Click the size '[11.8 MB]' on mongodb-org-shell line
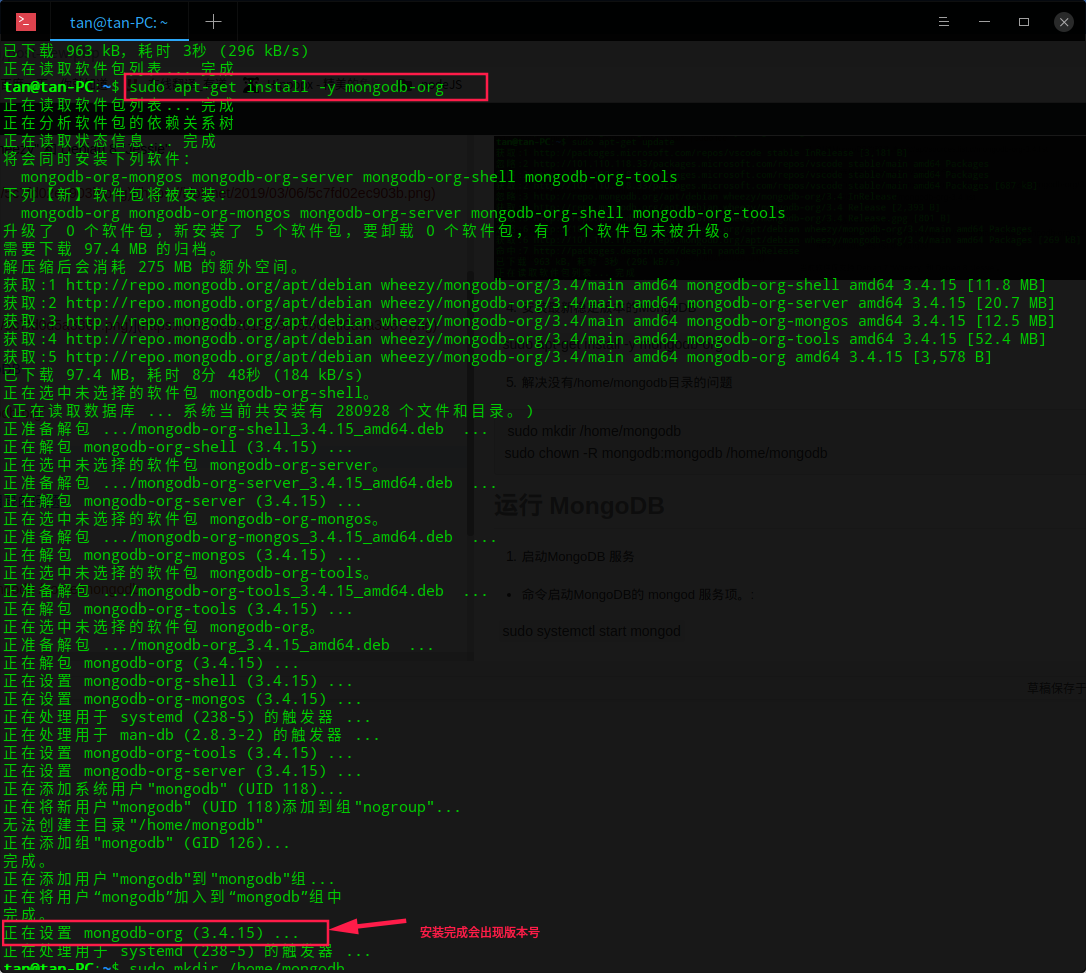The image size is (1086, 973). 1006,285
